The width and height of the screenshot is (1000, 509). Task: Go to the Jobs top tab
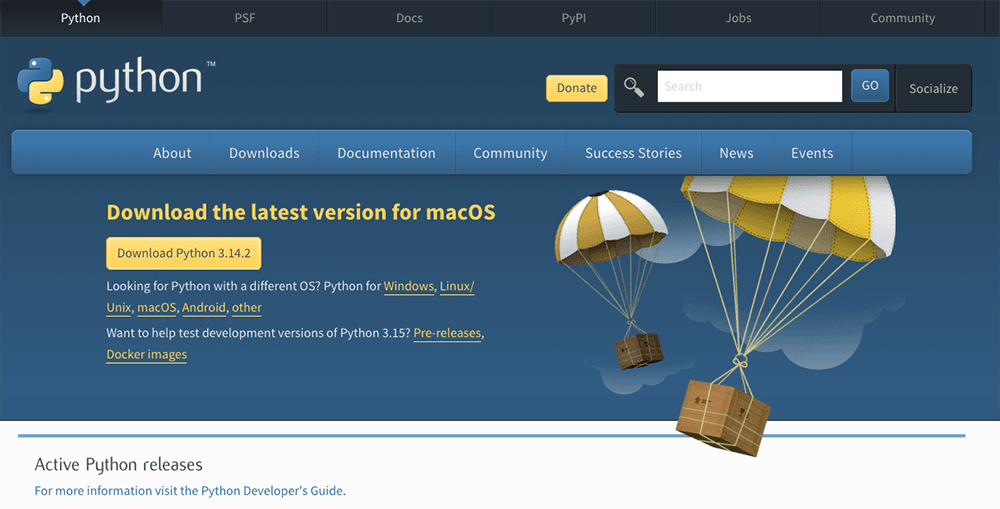[x=738, y=18]
